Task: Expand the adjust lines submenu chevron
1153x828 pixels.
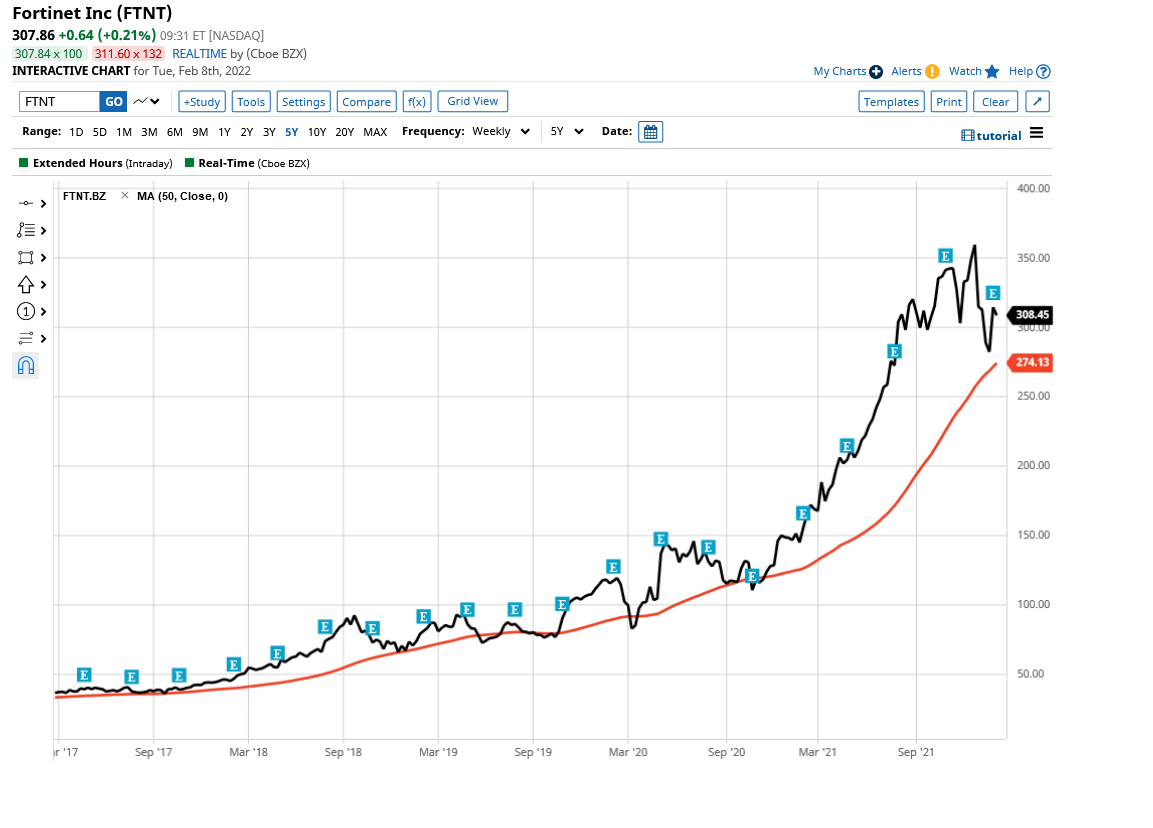Action: tap(43, 339)
